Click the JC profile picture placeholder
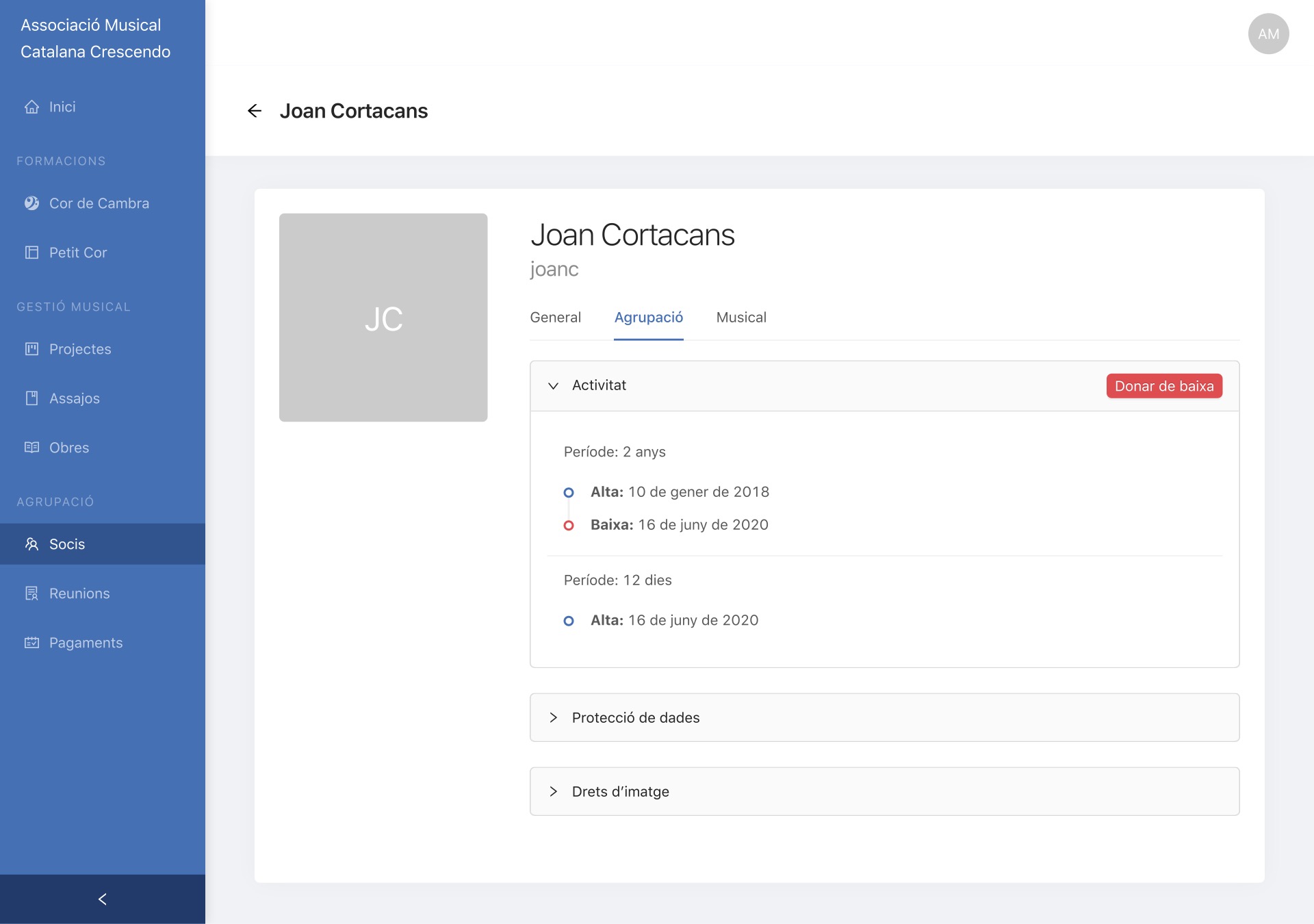The height and width of the screenshot is (924, 1314). coord(383,318)
